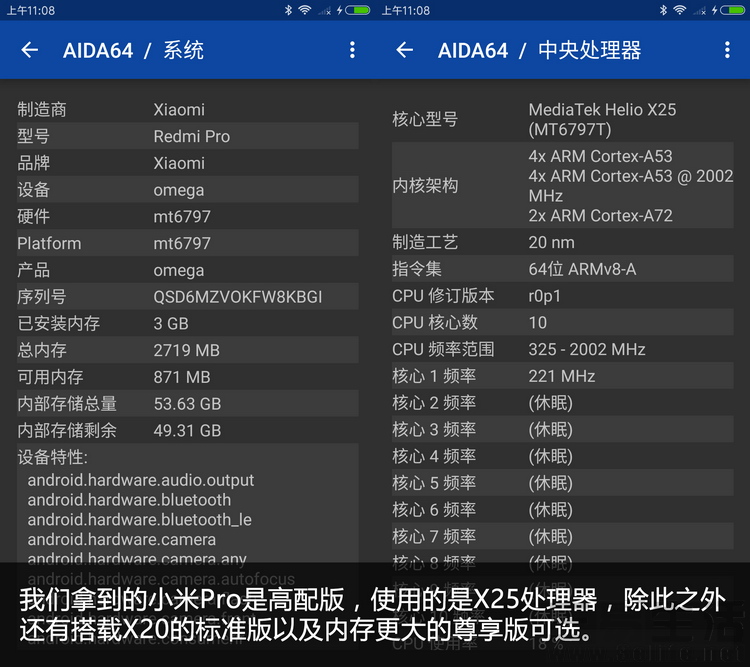The width and height of the screenshot is (750, 667).
Task: Tap the AIDA64 / 中央处理器 title
Action: (540, 50)
